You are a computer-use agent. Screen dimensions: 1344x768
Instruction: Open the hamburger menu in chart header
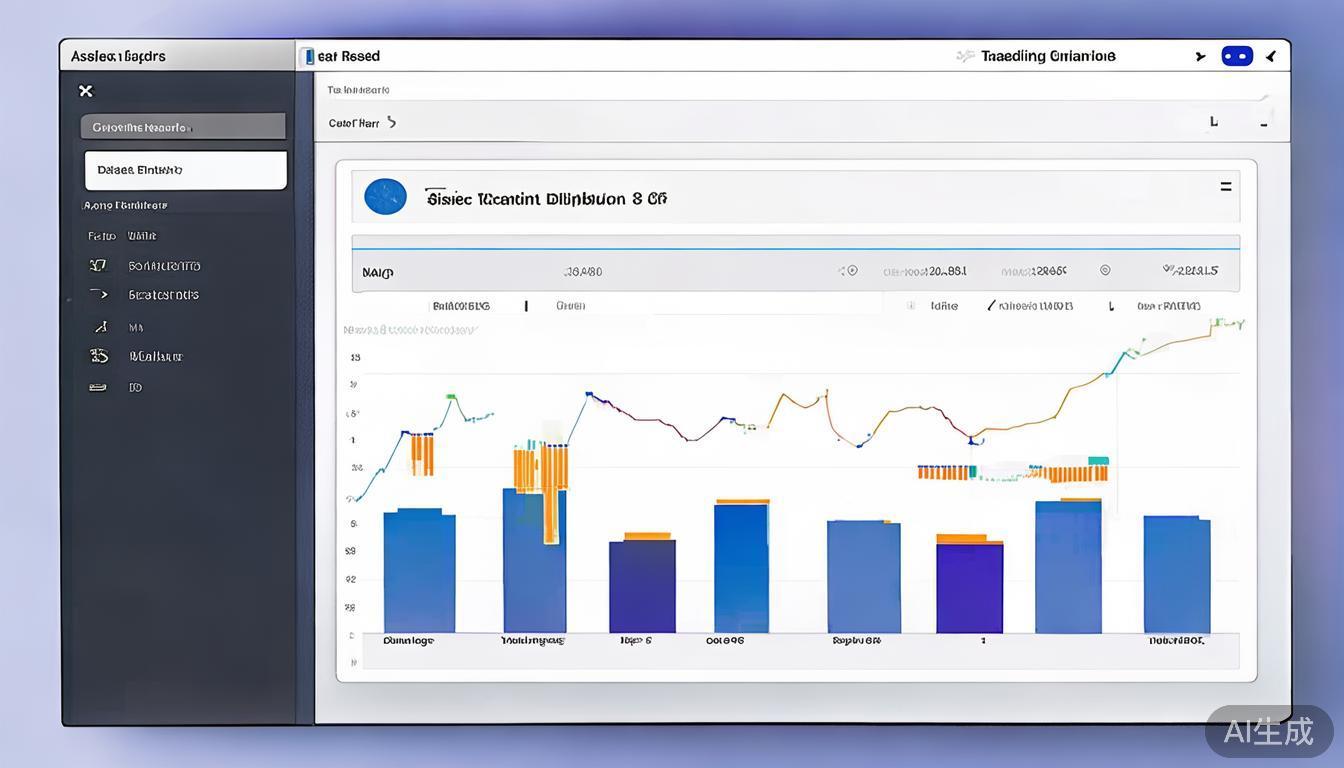click(x=1225, y=187)
